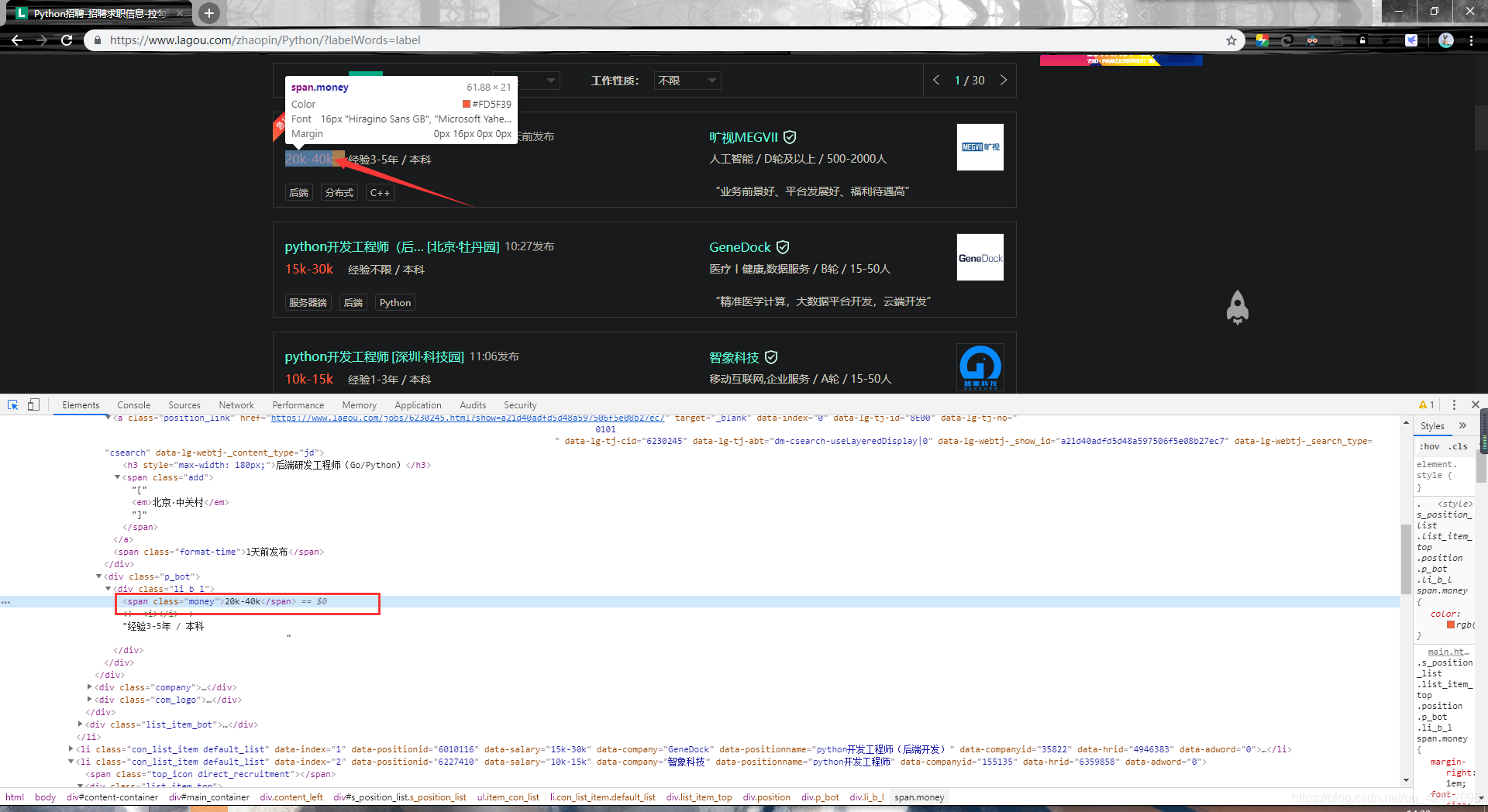Collapse the div class="li_b_l" node
Screen dimensions: 1488x812
click(108, 589)
